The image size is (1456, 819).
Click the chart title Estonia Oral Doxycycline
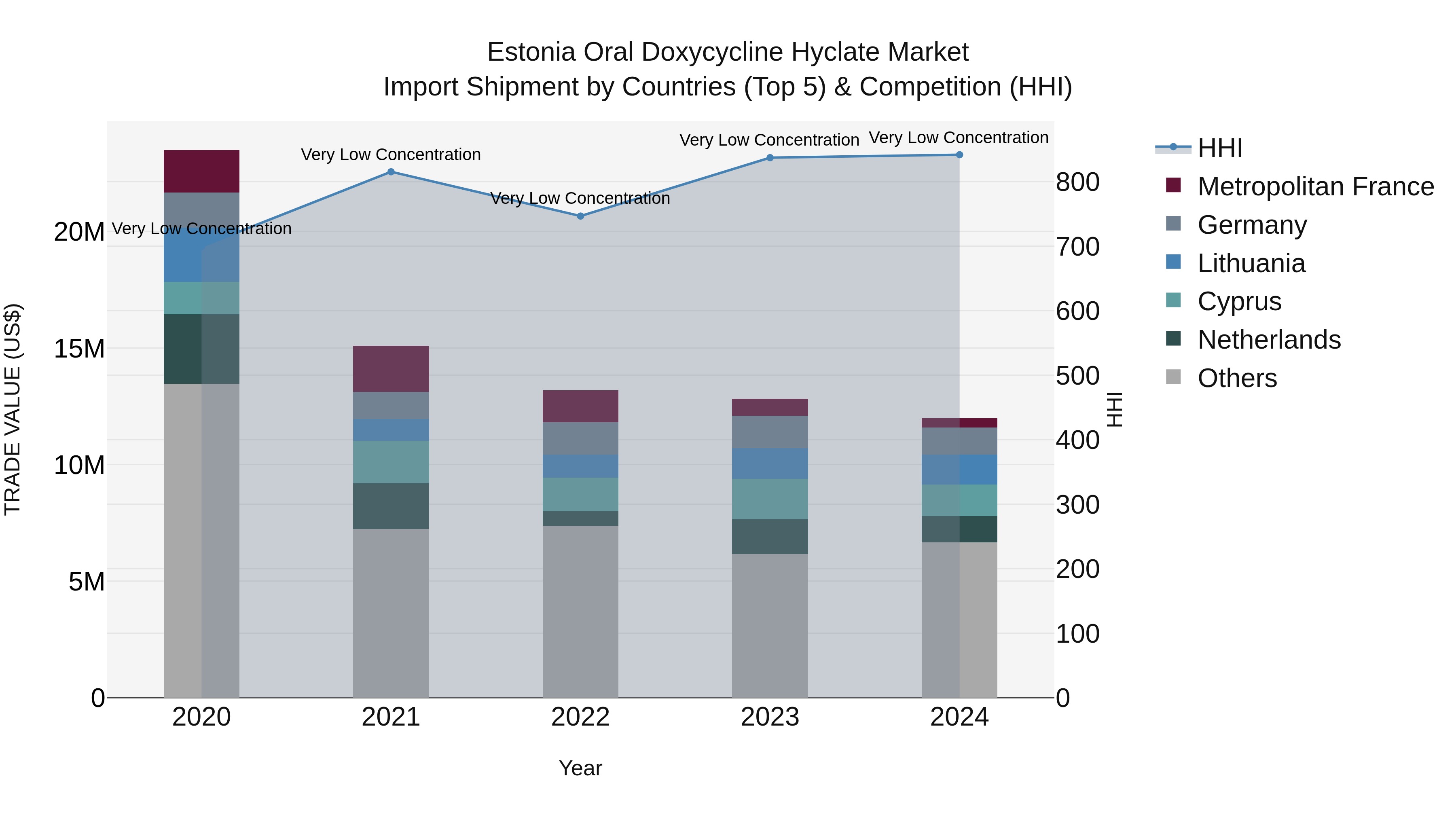[728, 52]
